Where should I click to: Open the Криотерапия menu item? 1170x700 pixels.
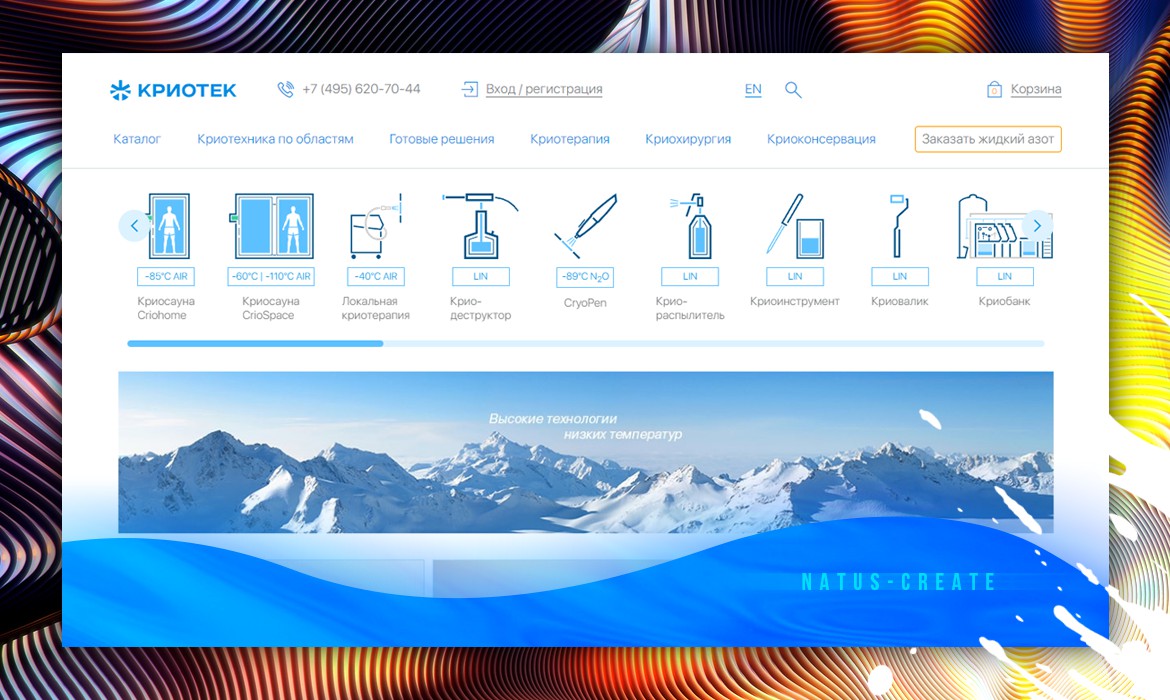(570, 139)
